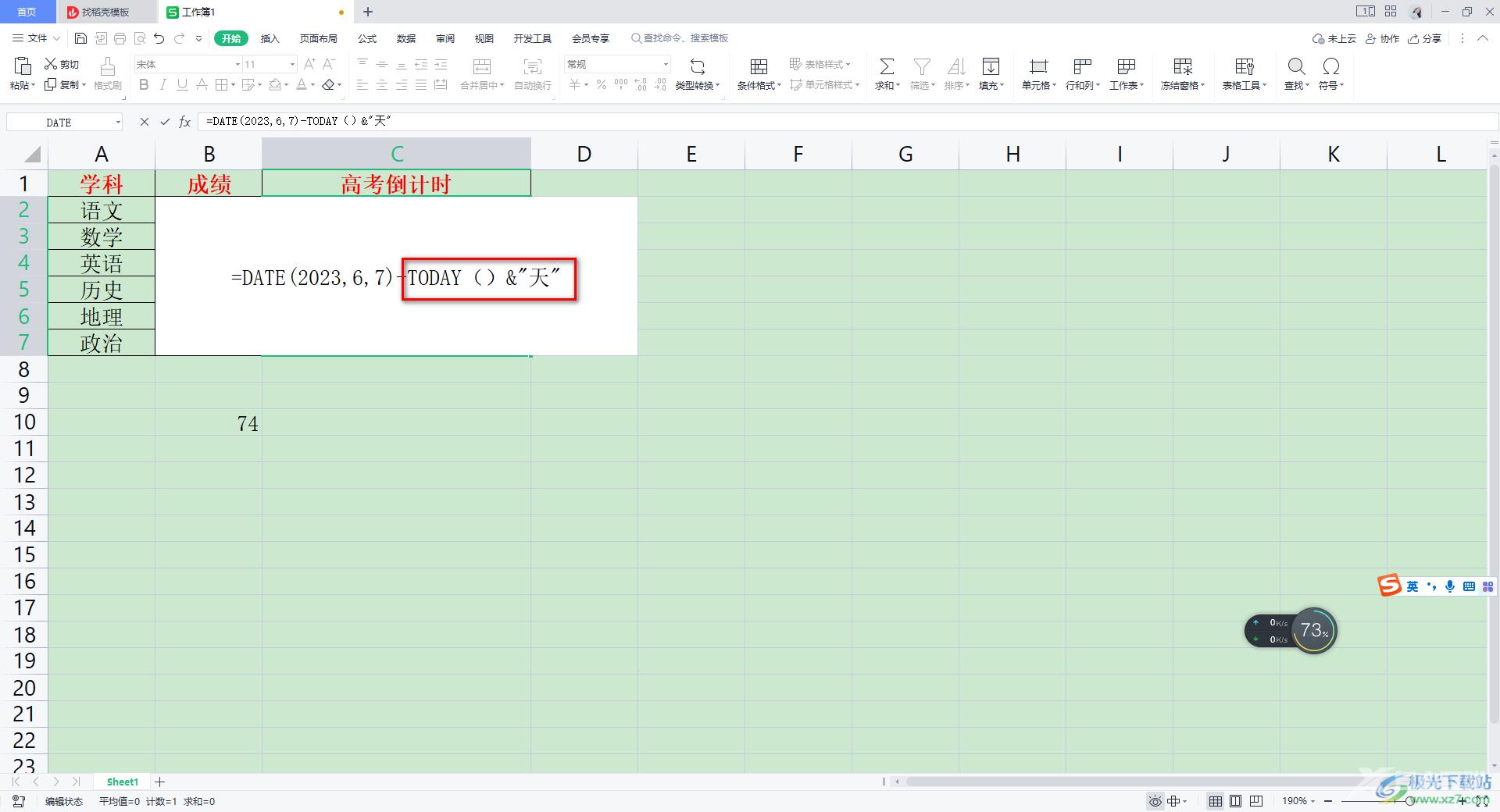Increase font size with A+ icon
The width and height of the screenshot is (1500, 812).
pyautogui.click(x=310, y=64)
